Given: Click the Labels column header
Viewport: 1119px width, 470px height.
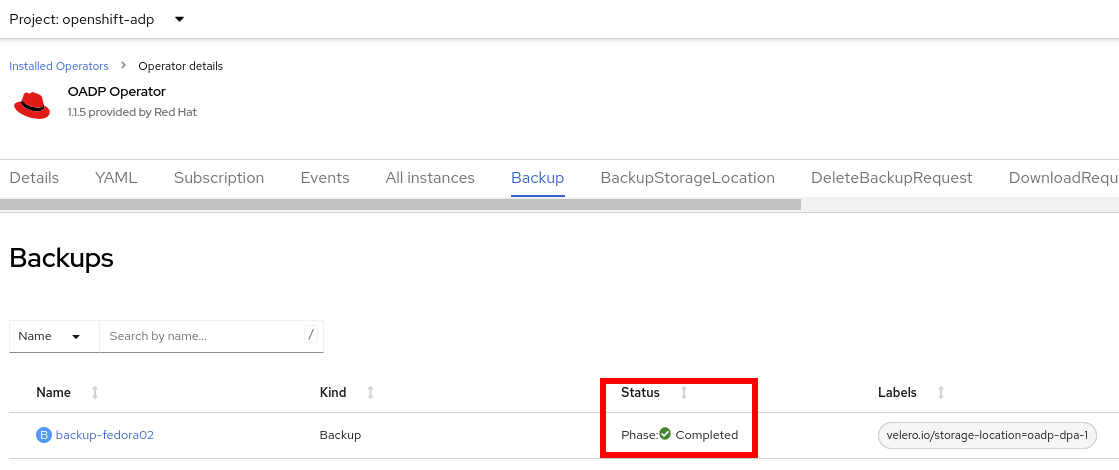Looking at the screenshot, I should click(897, 392).
